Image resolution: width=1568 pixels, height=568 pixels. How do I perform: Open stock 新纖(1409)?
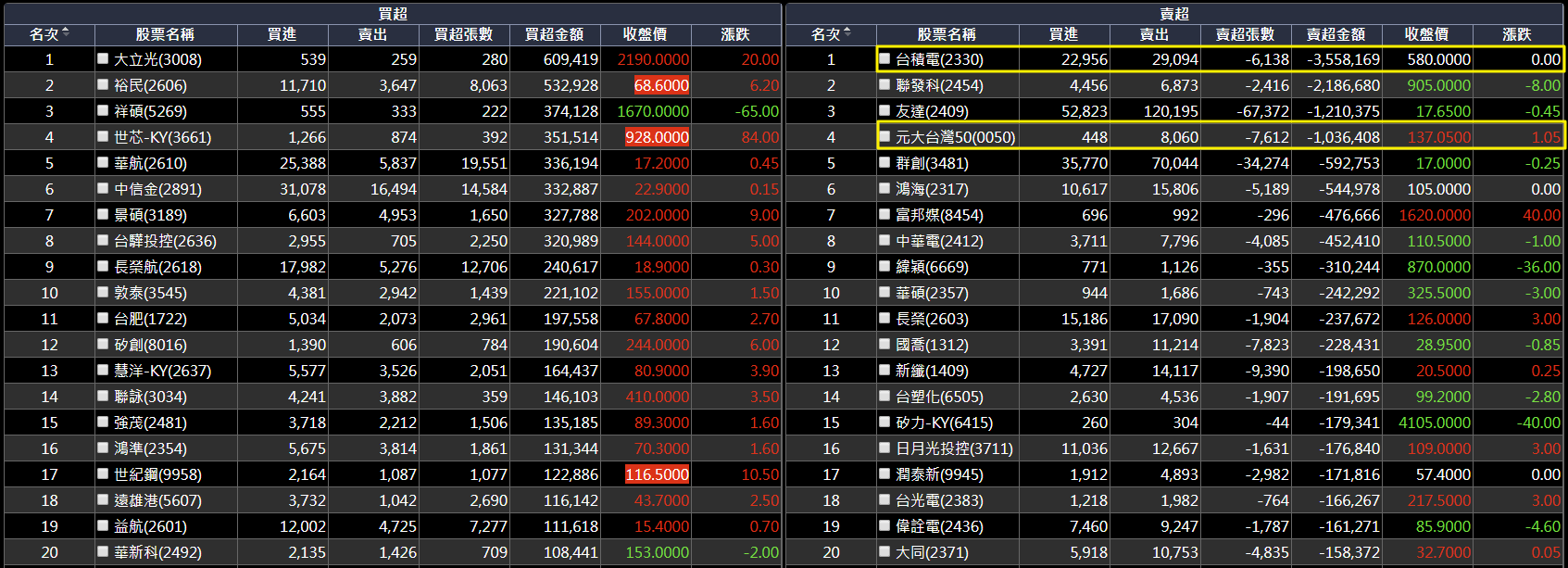pyautogui.click(x=932, y=371)
